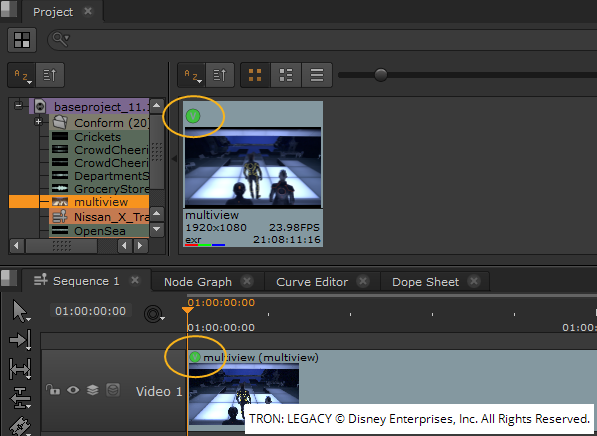This screenshot has width=597, height=436.
Task: Close the Node Graph tab
Action: (x=247, y=281)
